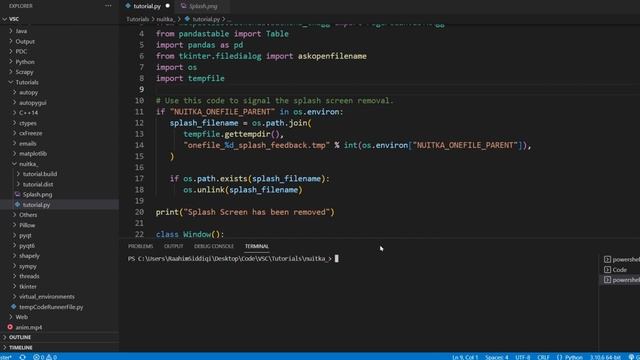This screenshot has width=640, height=360.
Task: Click the 'class Window():' code line
Action: 190,234
